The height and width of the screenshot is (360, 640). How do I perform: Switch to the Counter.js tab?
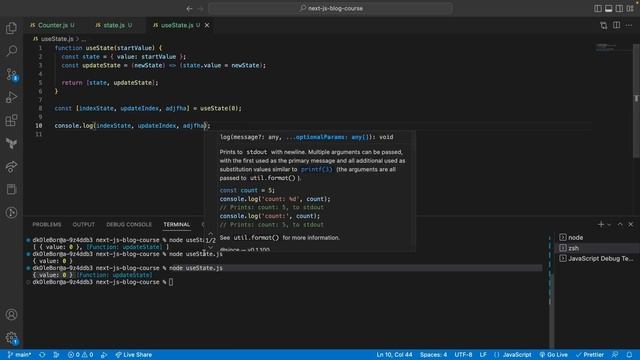[x=52, y=25]
